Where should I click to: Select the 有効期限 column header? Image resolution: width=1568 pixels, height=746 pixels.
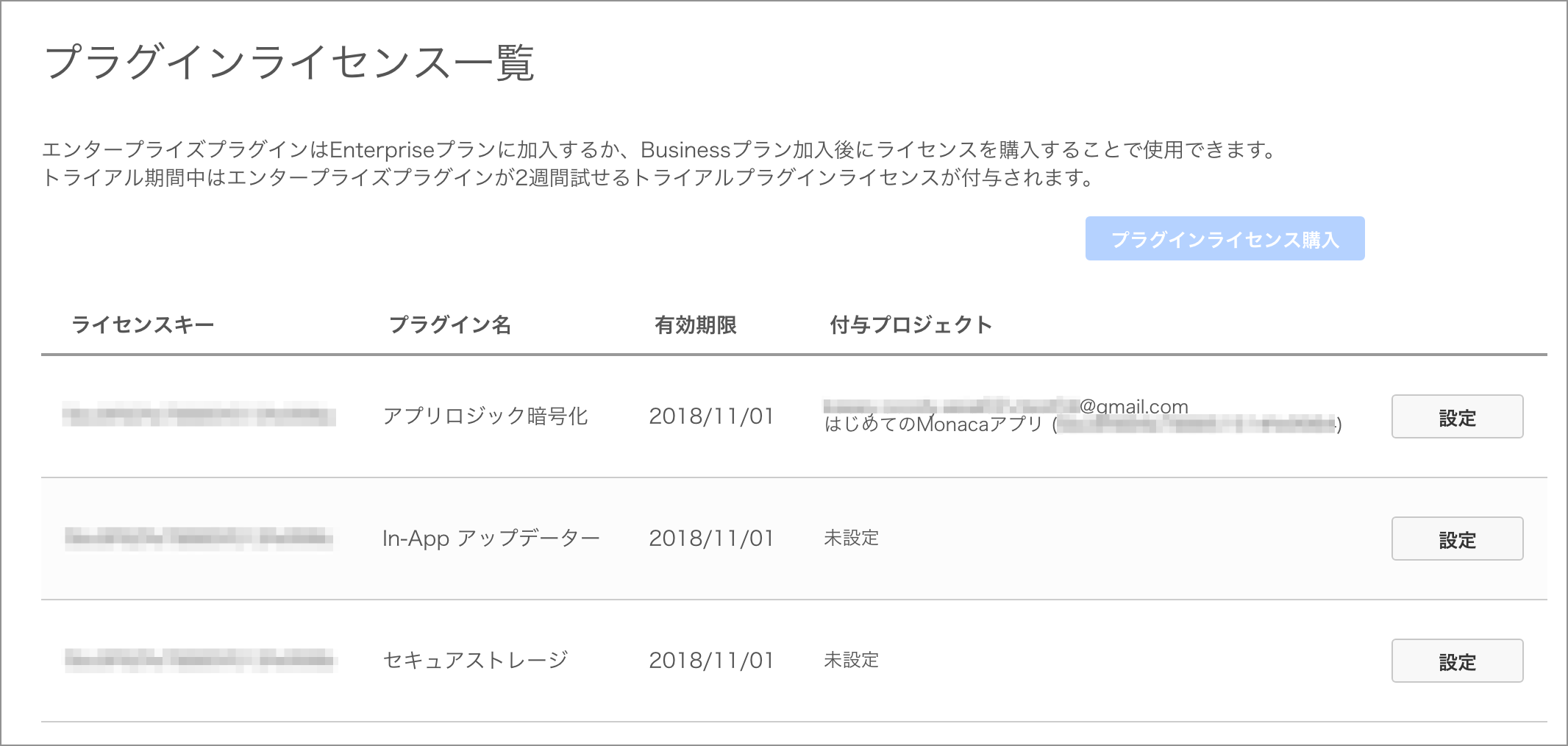coord(696,324)
